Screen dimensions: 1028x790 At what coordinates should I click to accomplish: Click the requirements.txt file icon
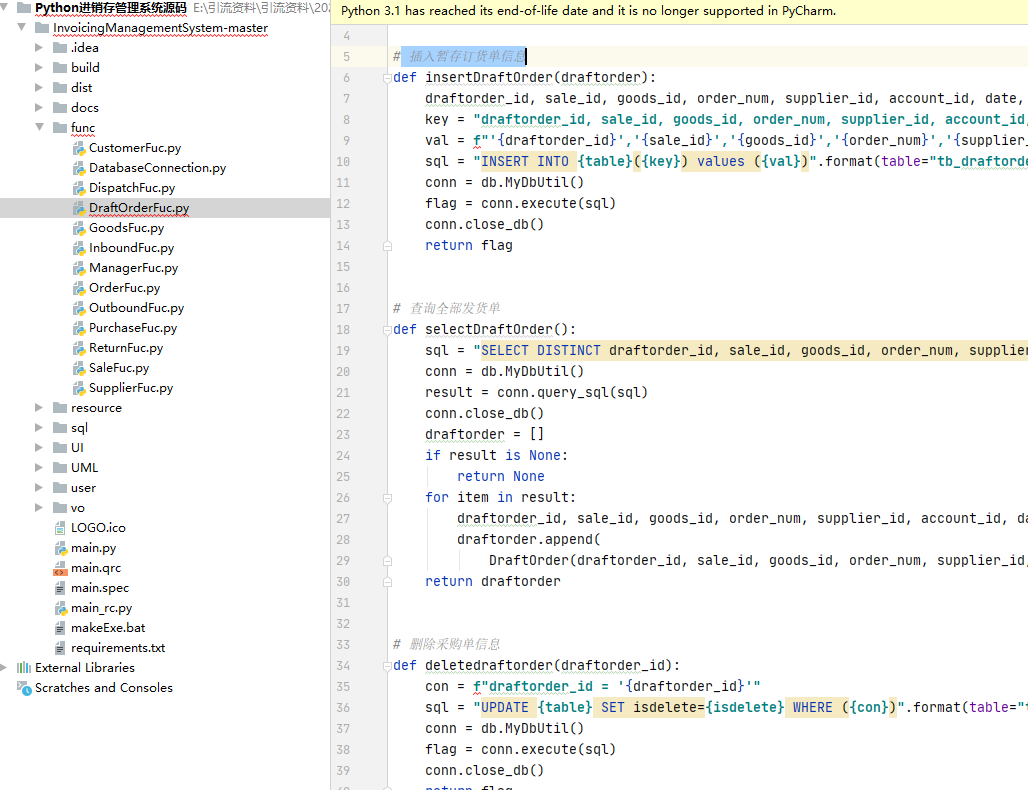[x=60, y=648]
